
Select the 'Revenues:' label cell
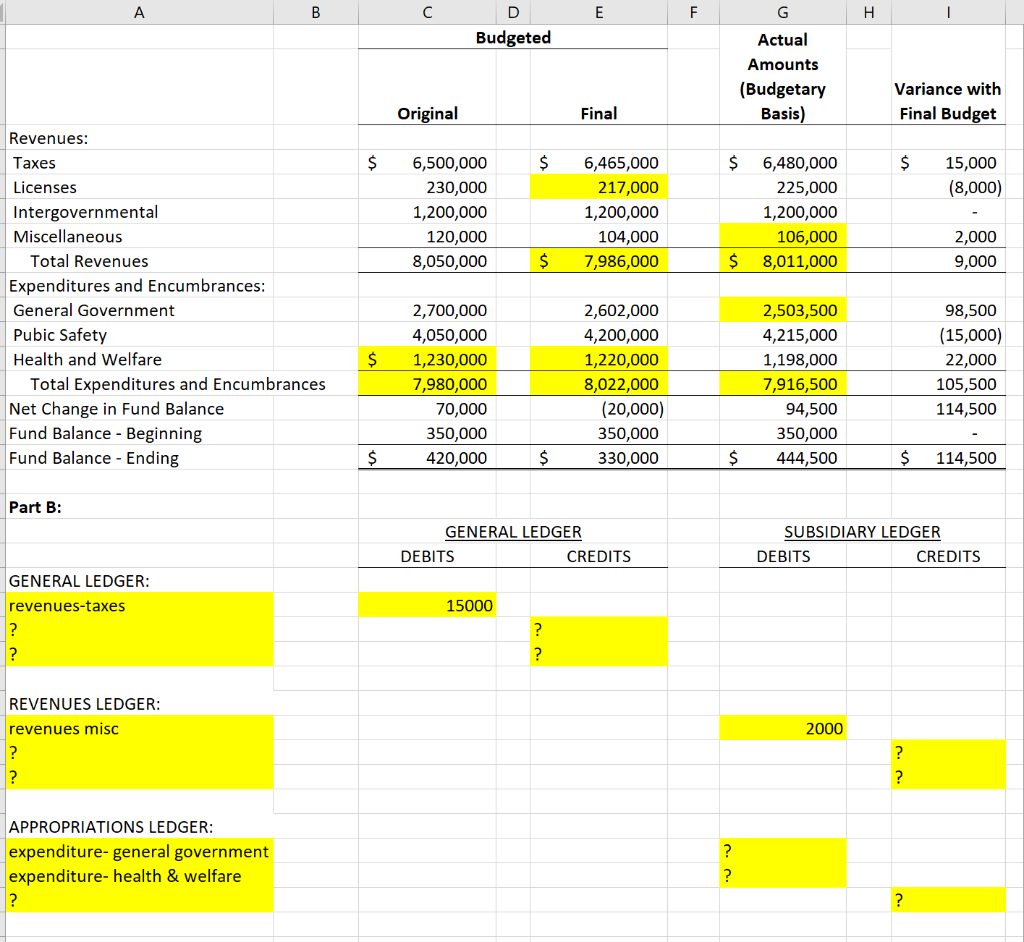[48, 138]
